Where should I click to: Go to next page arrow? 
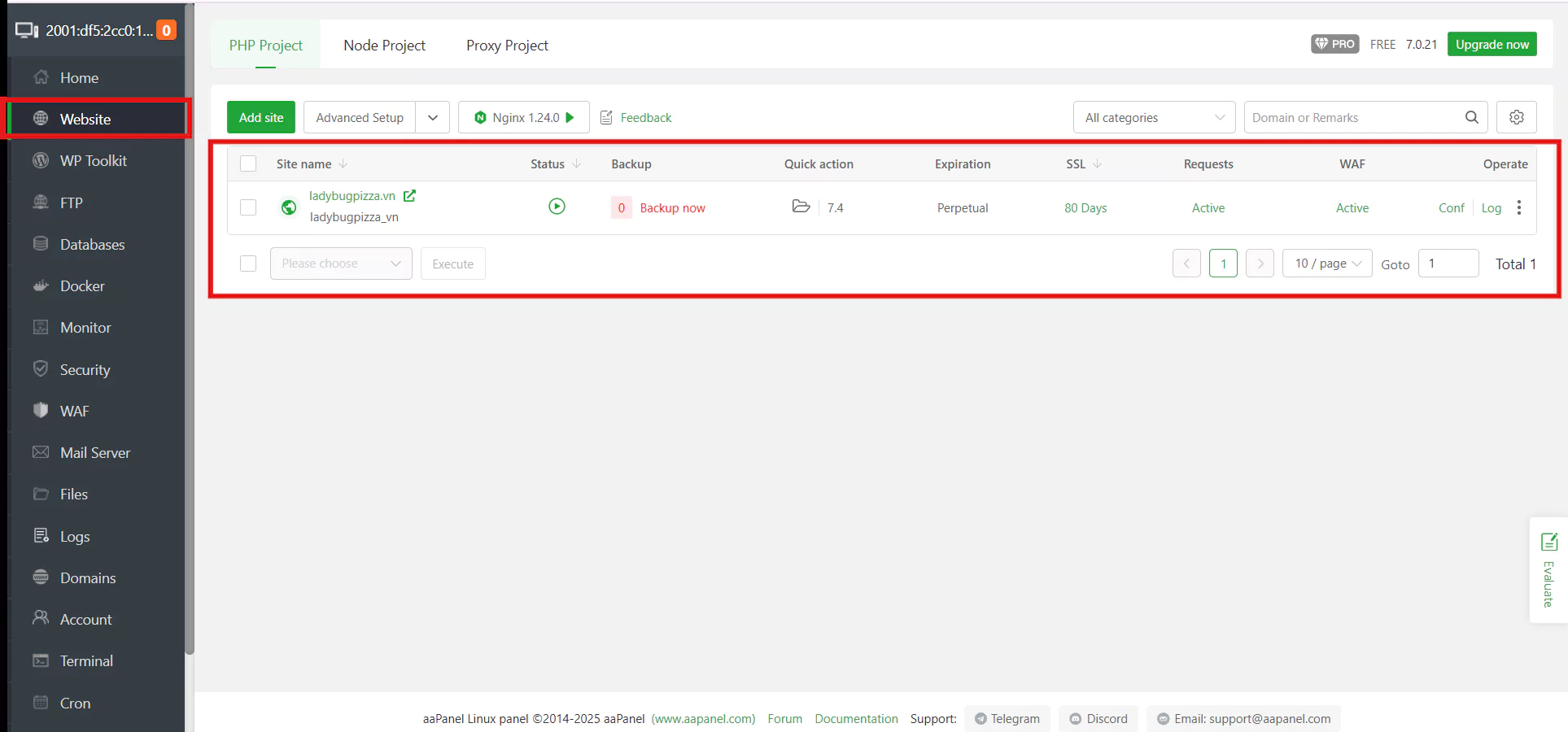coord(1260,264)
